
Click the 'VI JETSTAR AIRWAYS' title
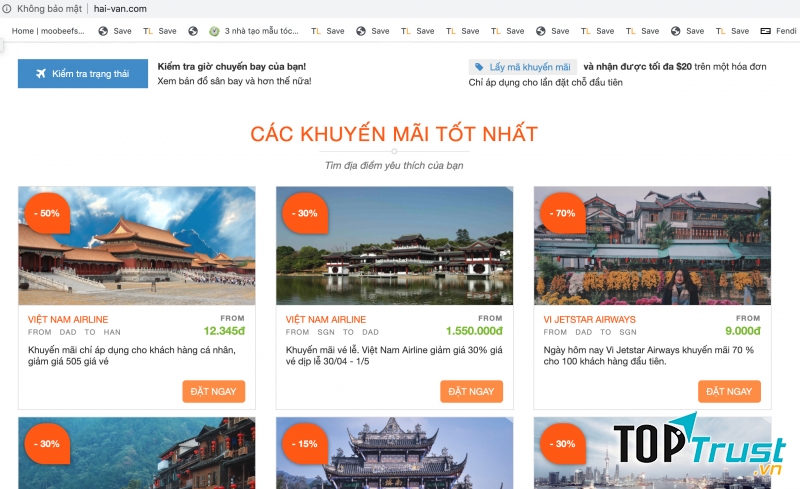pyautogui.click(x=589, y=320)
